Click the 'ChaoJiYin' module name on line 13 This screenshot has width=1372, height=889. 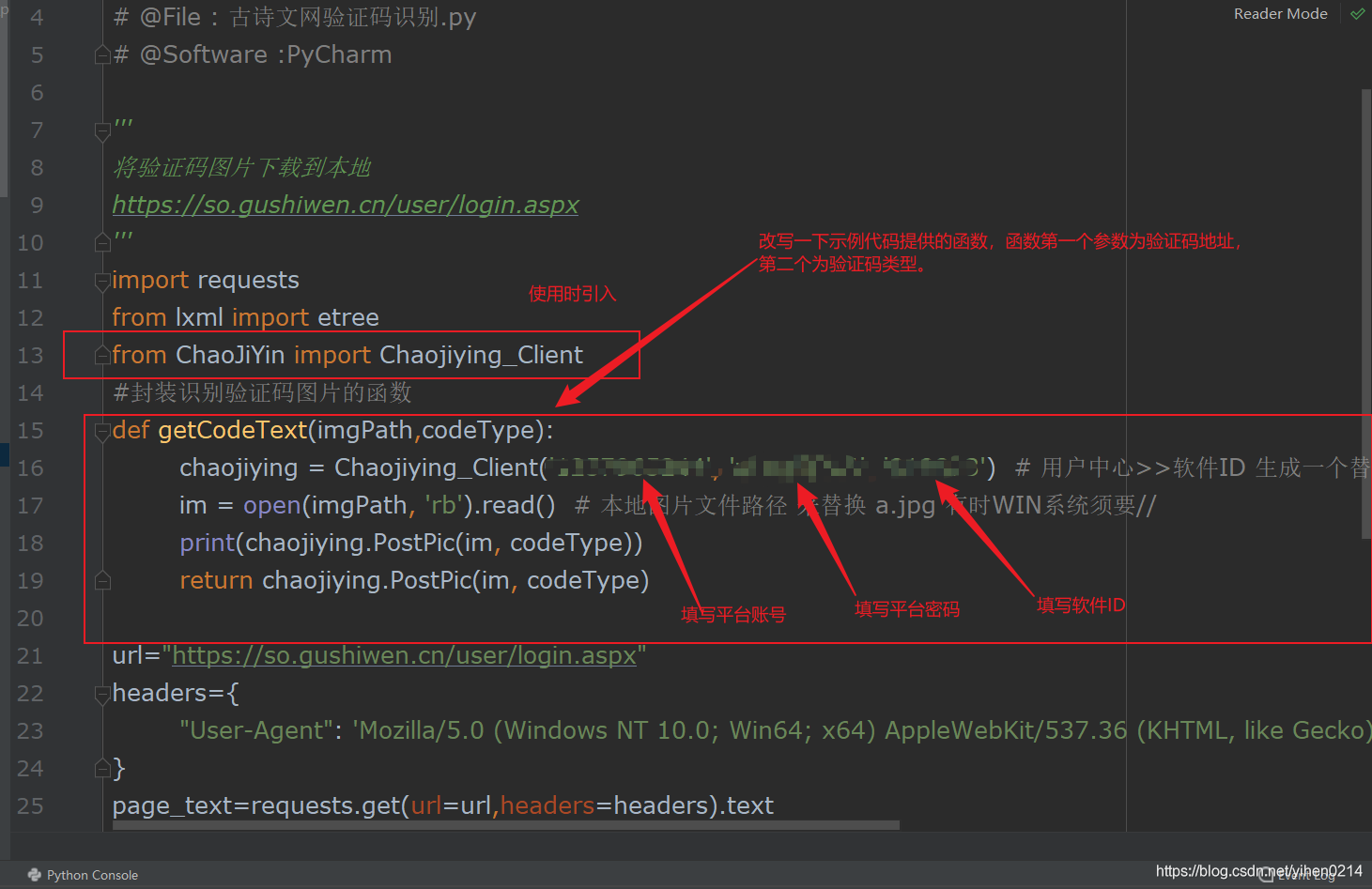click(230, 355)
